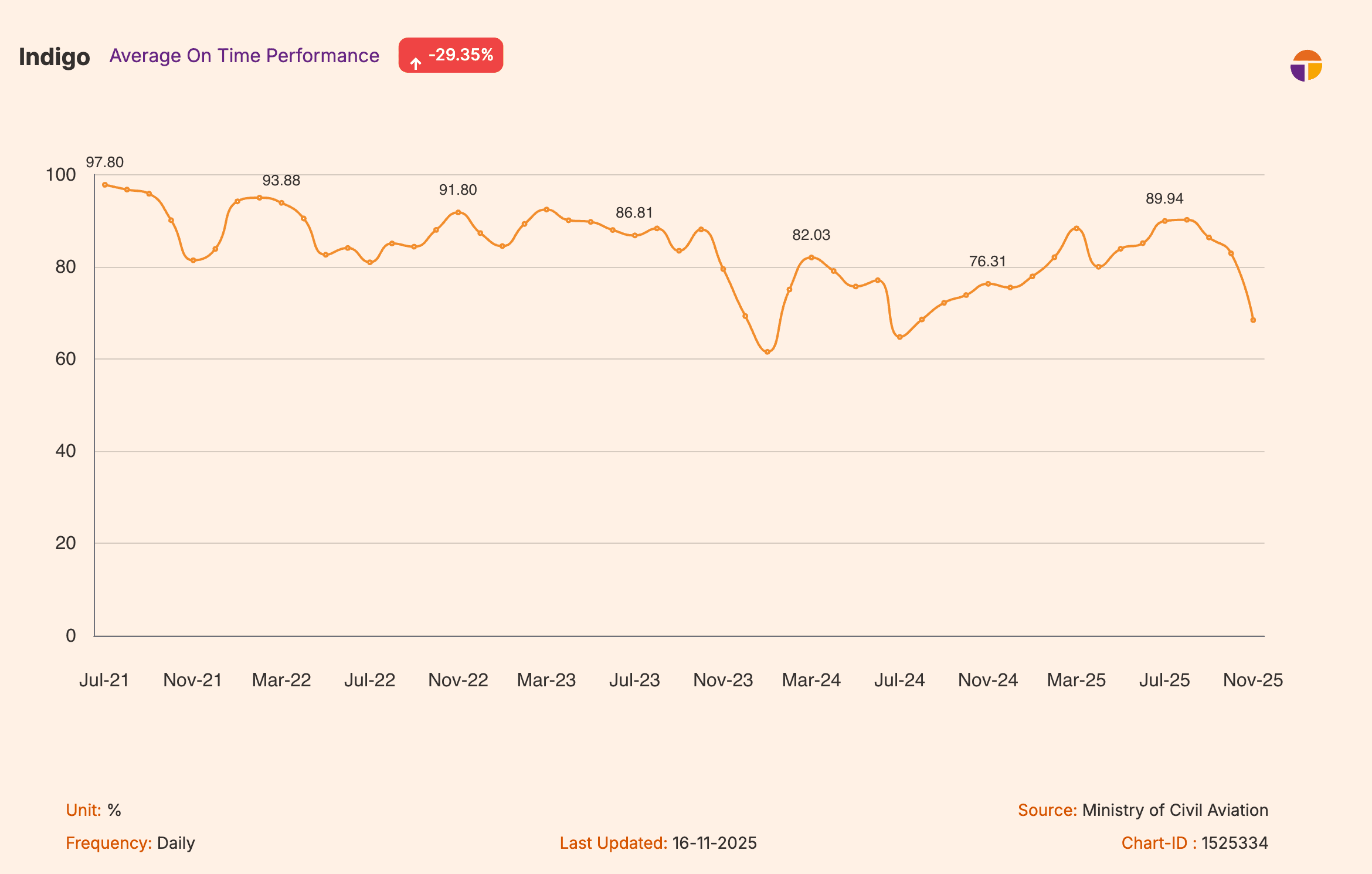
Task: Click the arrow icon in red badge
Action: pyautogui.click(x=416, y=63)
